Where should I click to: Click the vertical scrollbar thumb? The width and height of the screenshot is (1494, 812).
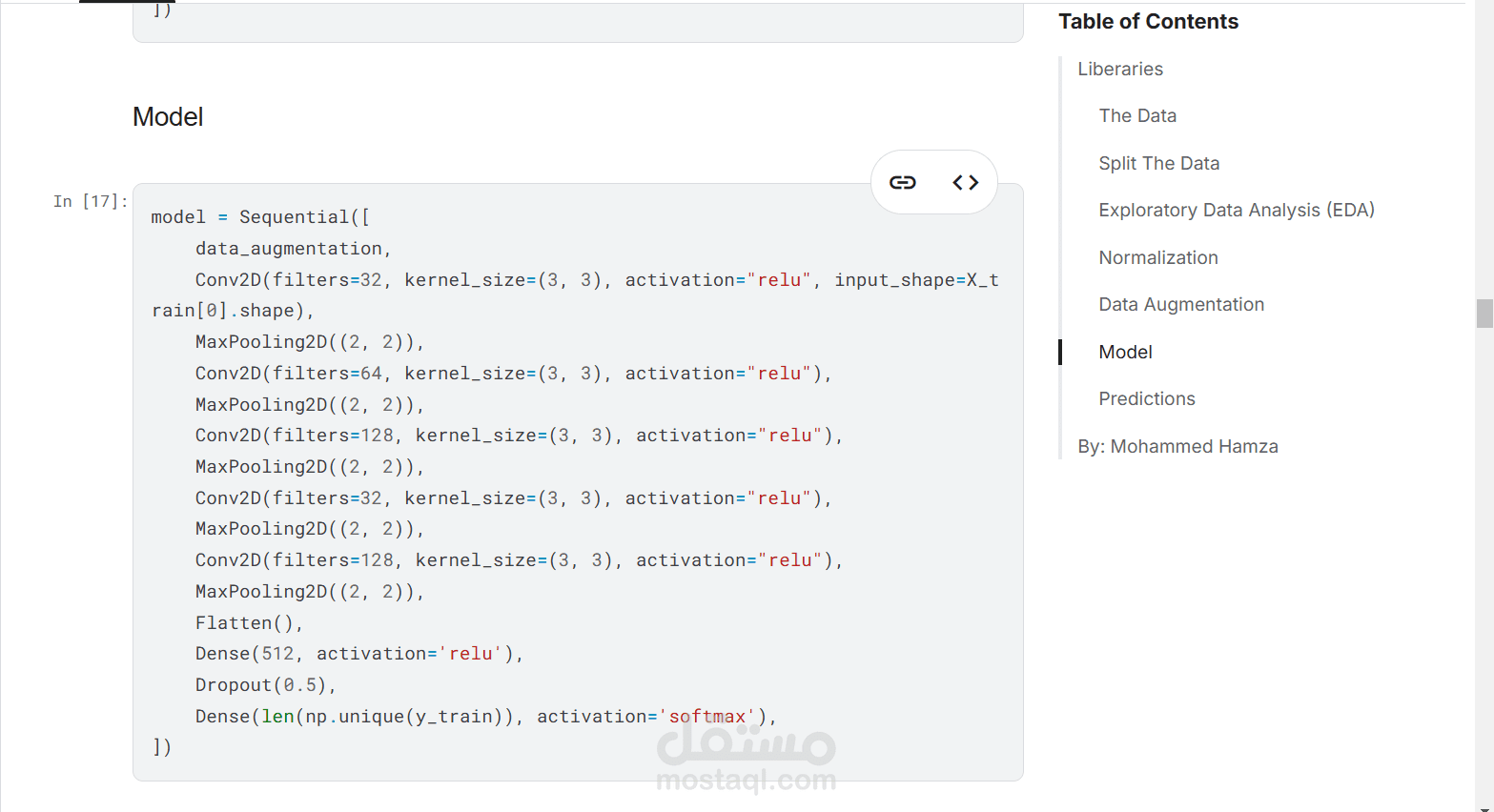pyautogui.click(x=1484, y=313)
